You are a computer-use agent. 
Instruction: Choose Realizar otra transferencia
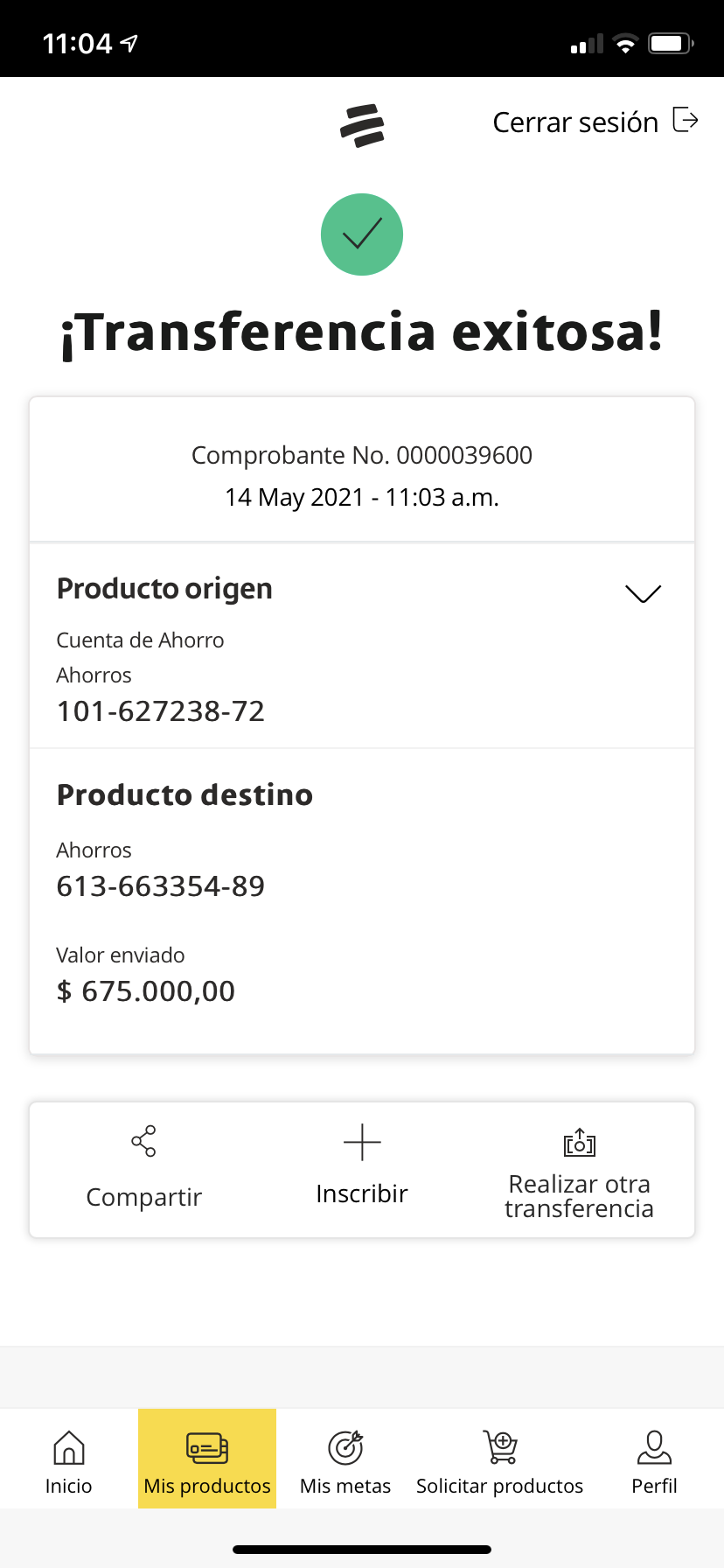(x=579, y=1196)
